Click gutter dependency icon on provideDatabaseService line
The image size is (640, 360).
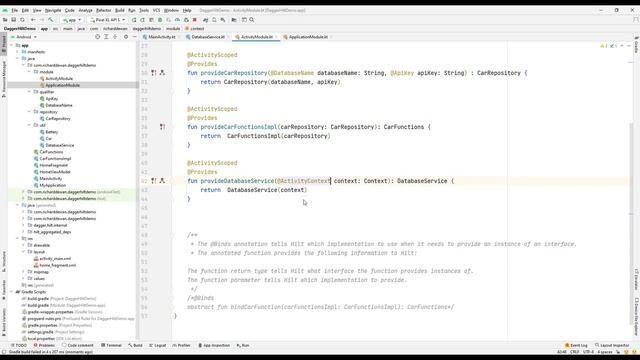point(162,180)
